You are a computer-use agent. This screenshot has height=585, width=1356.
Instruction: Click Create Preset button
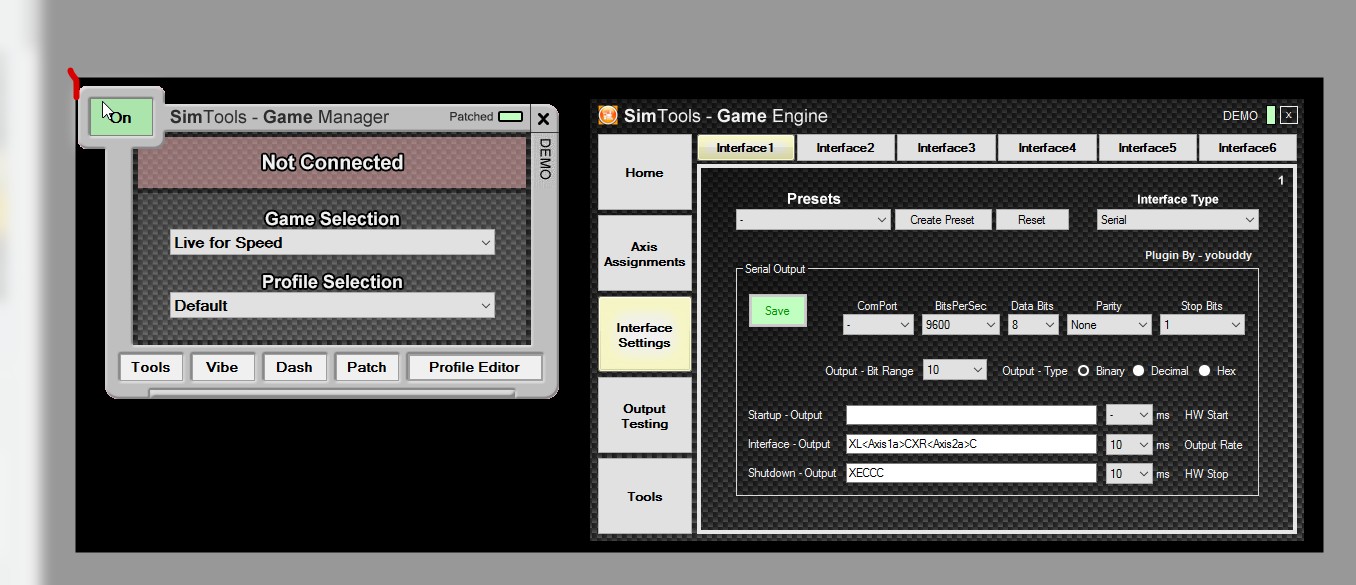[942, 220]
